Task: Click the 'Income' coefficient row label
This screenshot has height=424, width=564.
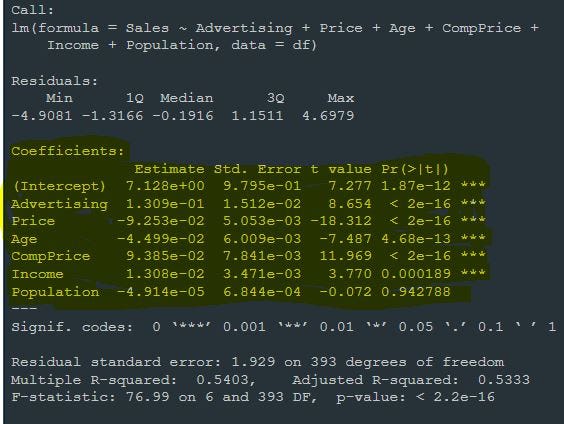Action: coord(37,274)
